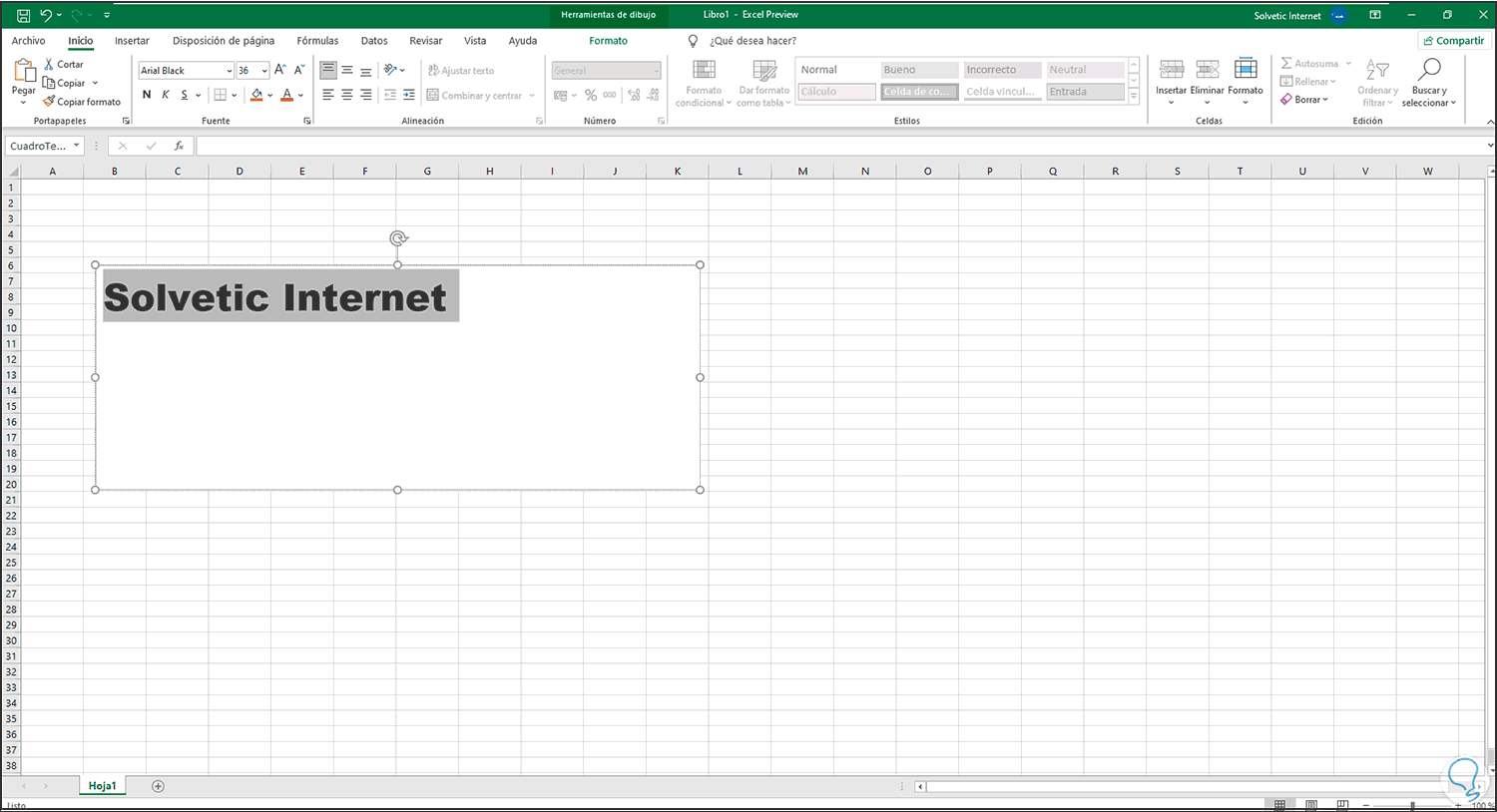
Task: Toggle middle vertical alignment
Action: pyautogui.click(x=347, y=70)
